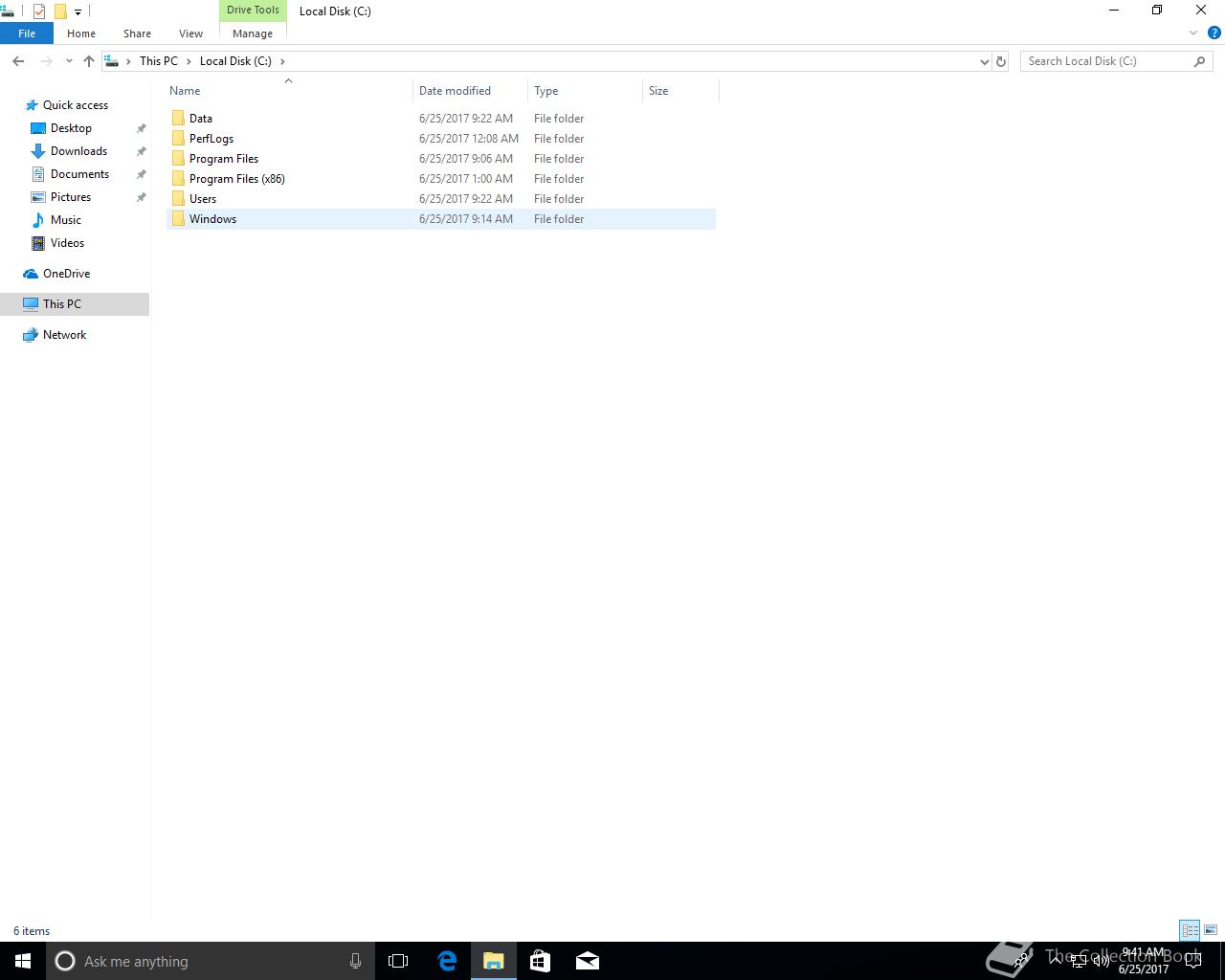1225x980 pixels.
Task: Click the Properties quick access toolbar icon
Action: pyautogui.click(x=39, y=11)
